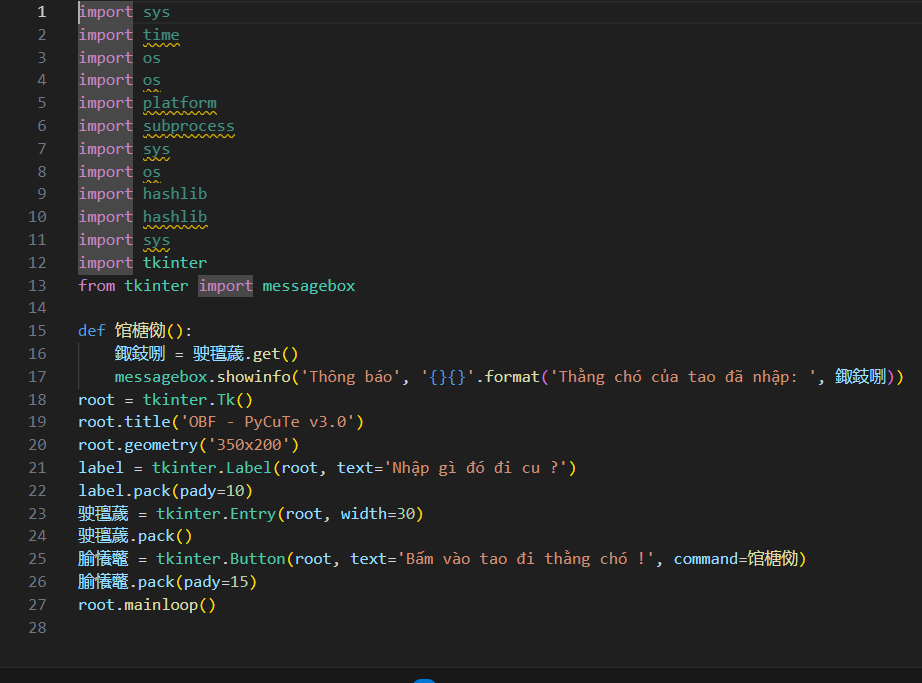The height and width of the screenshot is (683, 922).
Task: Click the 'def' keyword on line 15
Action: [x=92, y=331]
